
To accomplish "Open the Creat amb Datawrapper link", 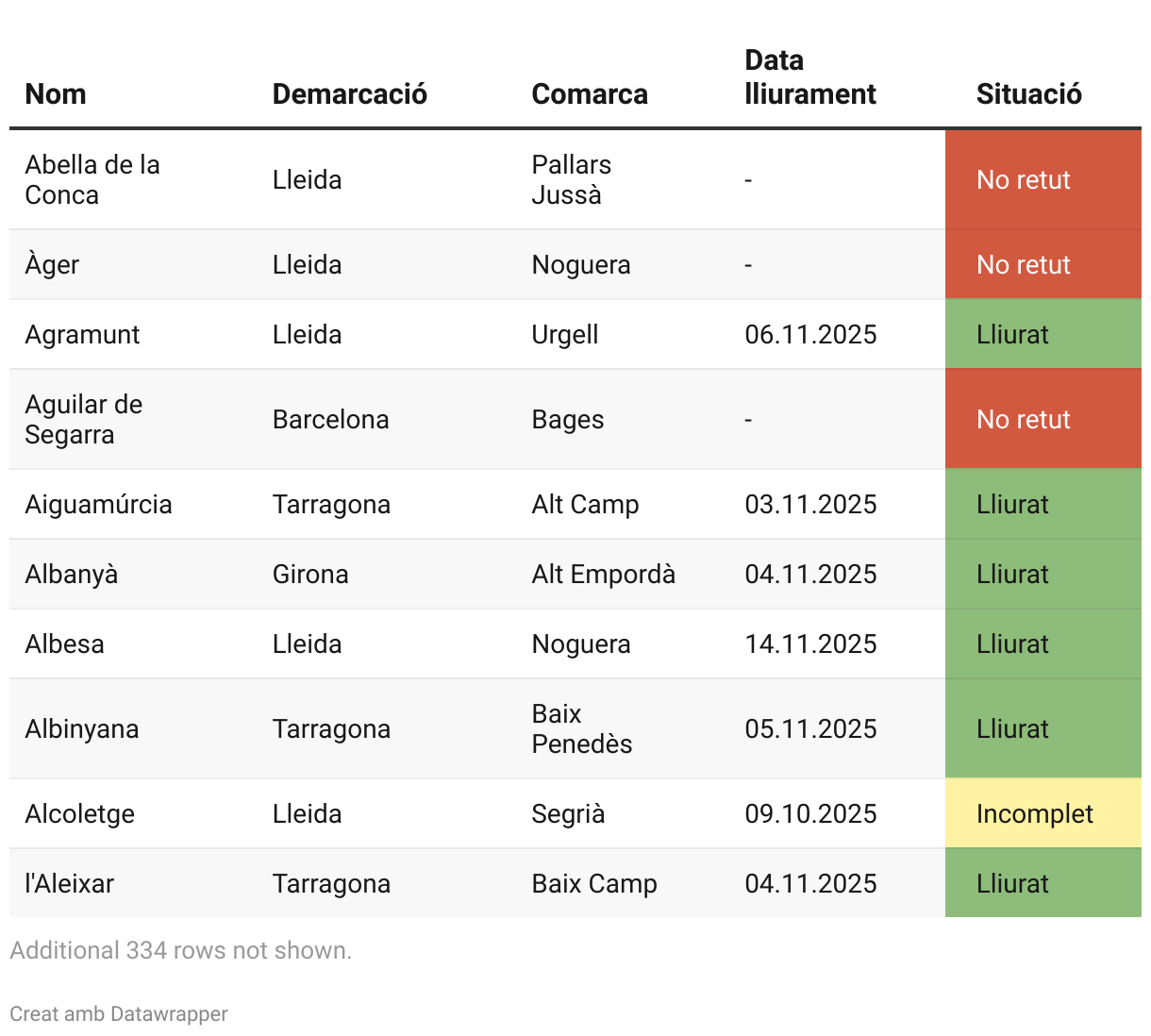I will click(x=119, y=1014).
